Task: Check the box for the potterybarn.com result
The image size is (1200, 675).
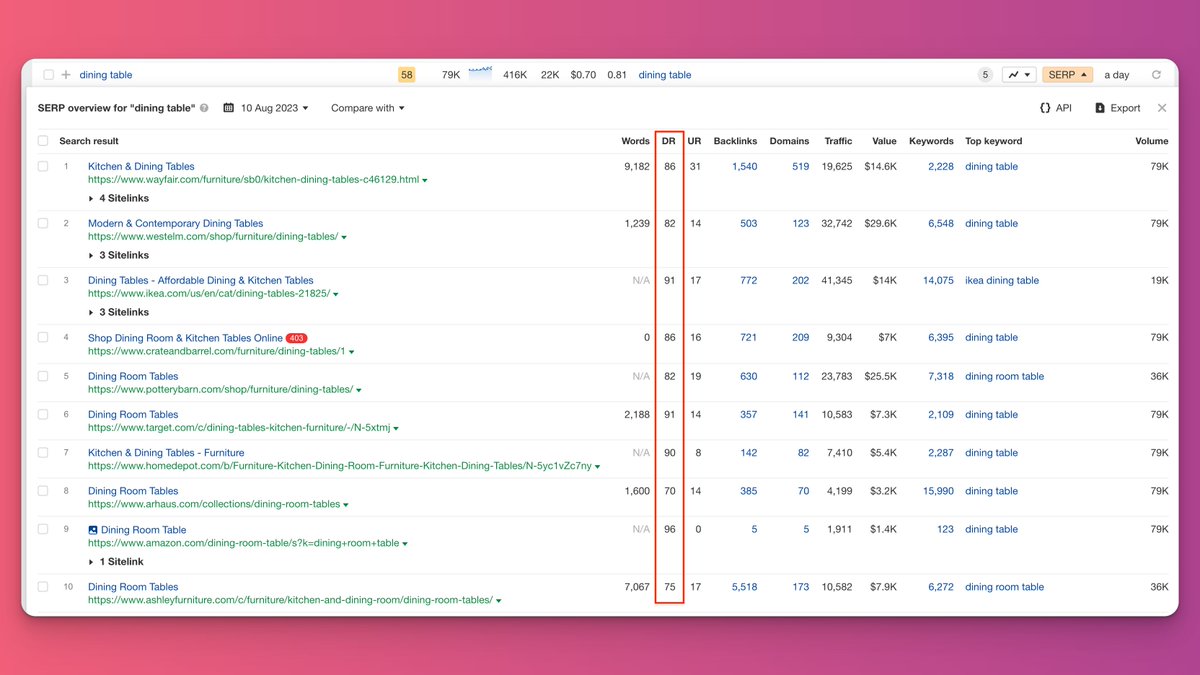Action: point(43,377)
